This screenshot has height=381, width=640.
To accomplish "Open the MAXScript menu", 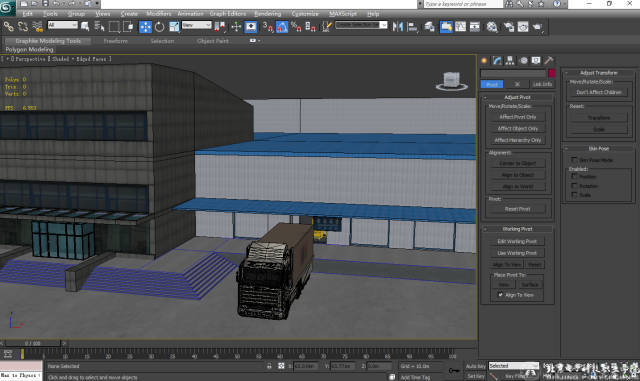I will [x=343, y=14].
